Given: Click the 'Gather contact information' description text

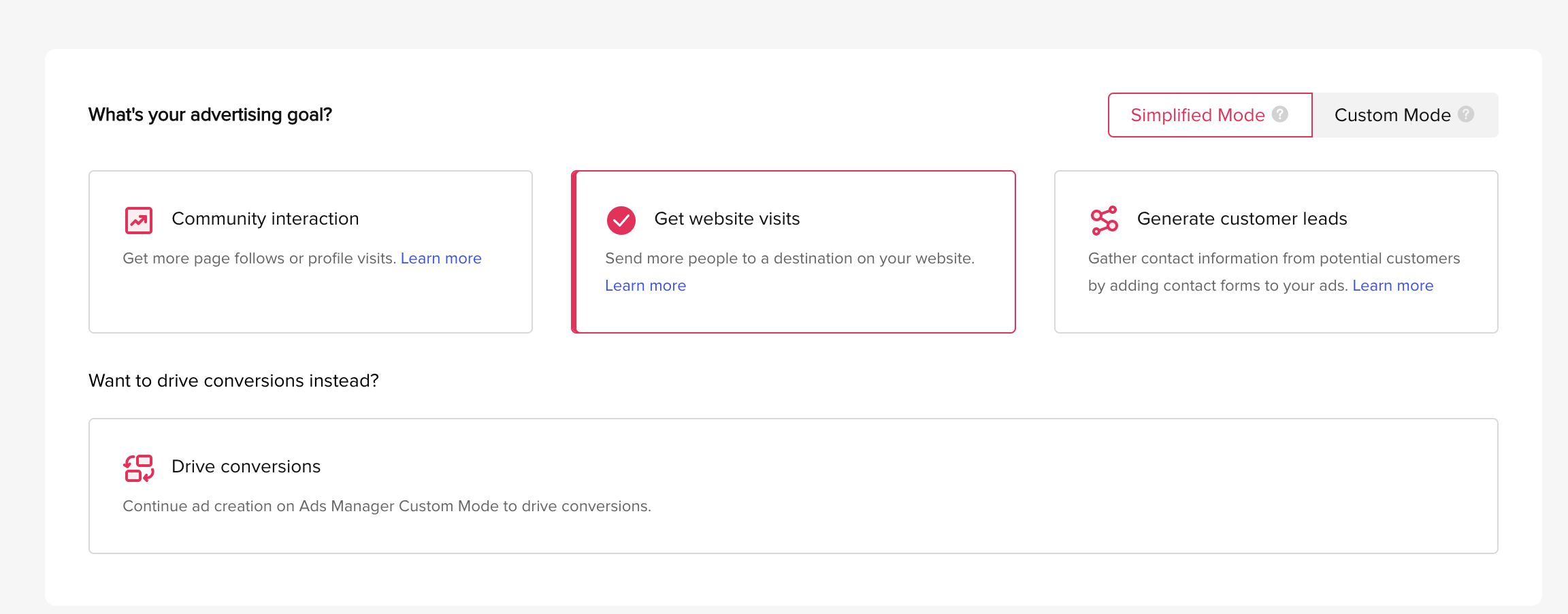Looking at the screenshot, I should point(1273,259).
